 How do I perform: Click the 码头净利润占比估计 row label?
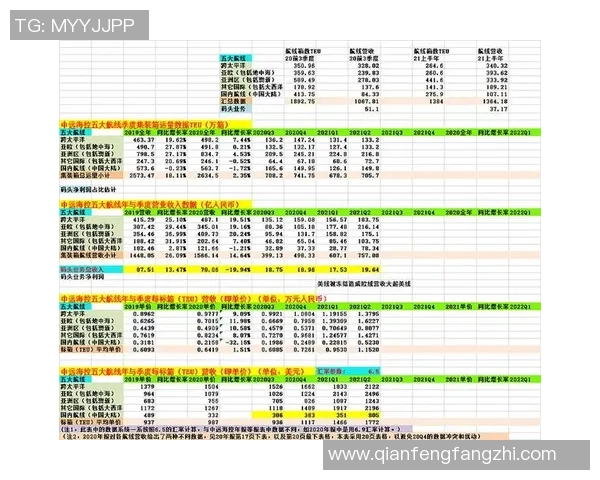coord(95,187)
